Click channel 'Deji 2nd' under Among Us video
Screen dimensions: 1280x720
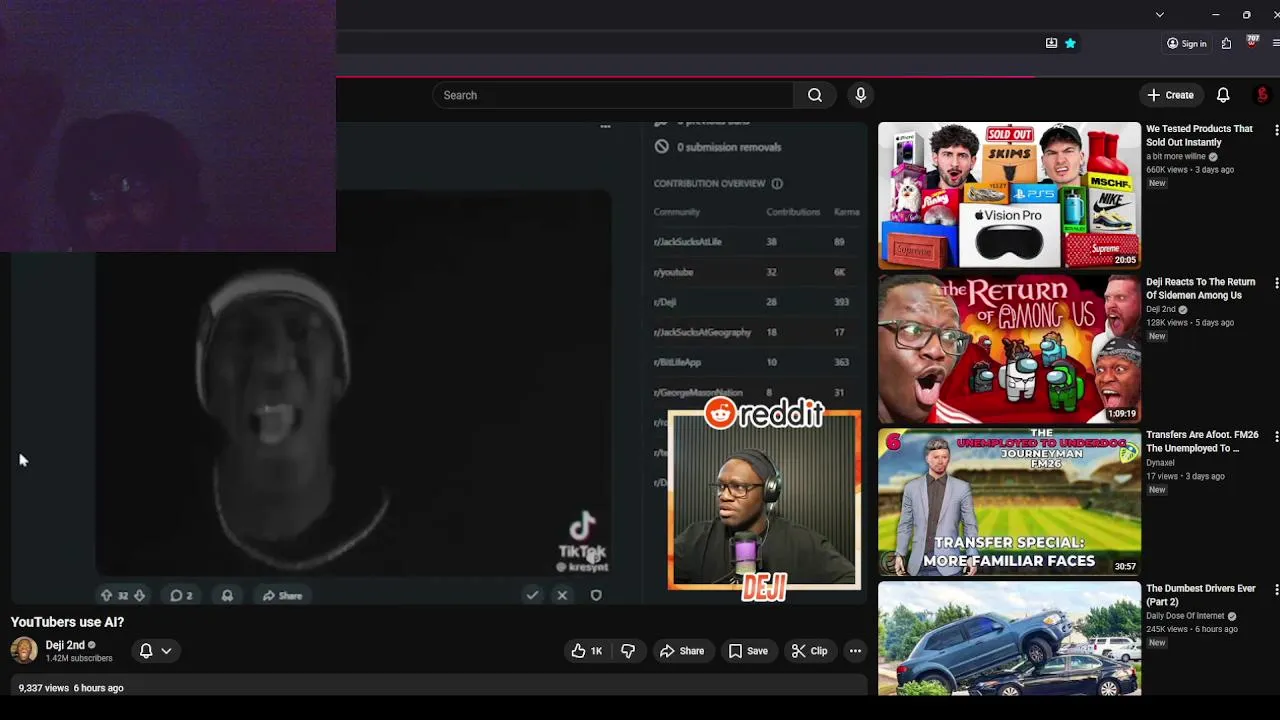[1161, 310]
